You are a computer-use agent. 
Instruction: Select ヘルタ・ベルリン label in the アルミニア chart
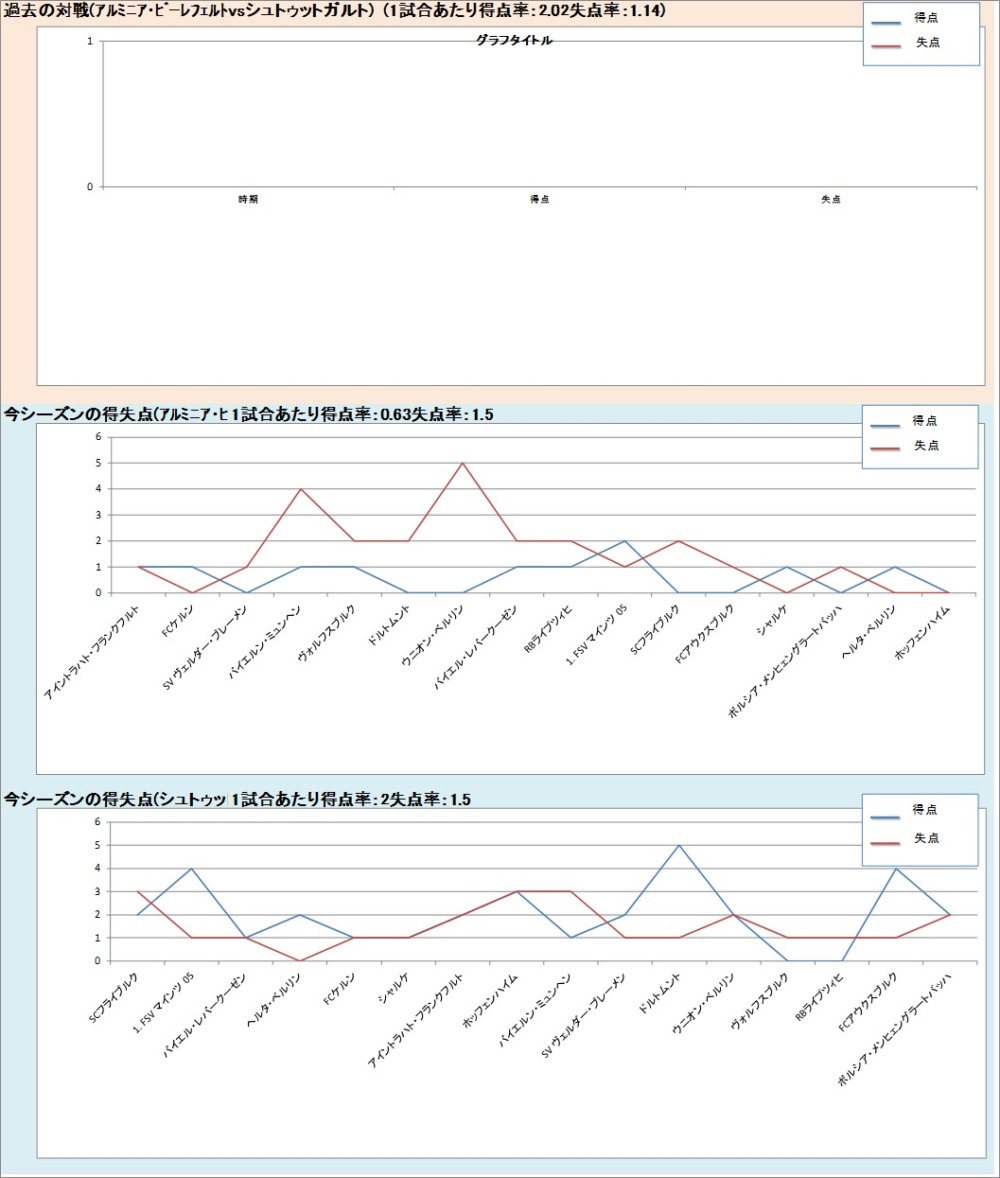click(x=869, y=632)
